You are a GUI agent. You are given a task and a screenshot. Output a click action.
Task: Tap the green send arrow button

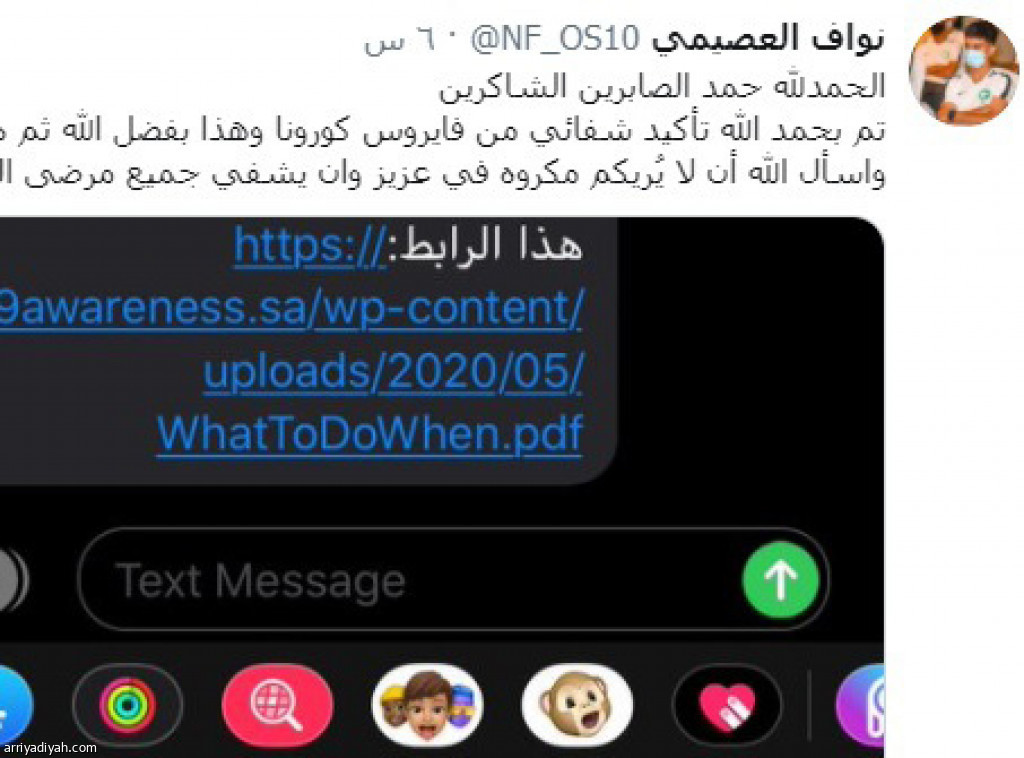(x=780, y=580)
